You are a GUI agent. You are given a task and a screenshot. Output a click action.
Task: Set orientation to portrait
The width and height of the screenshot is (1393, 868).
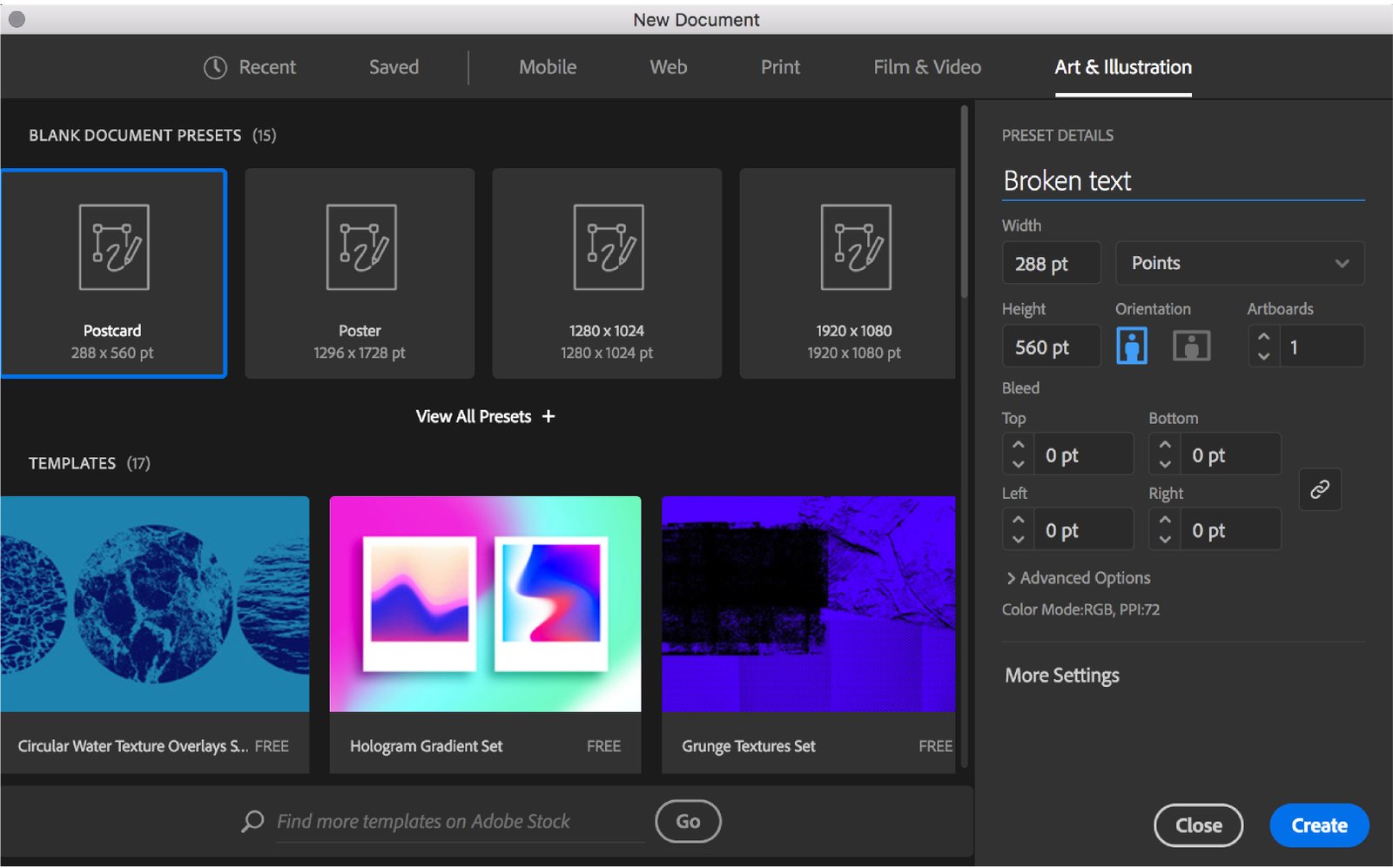pos(1132,346)
